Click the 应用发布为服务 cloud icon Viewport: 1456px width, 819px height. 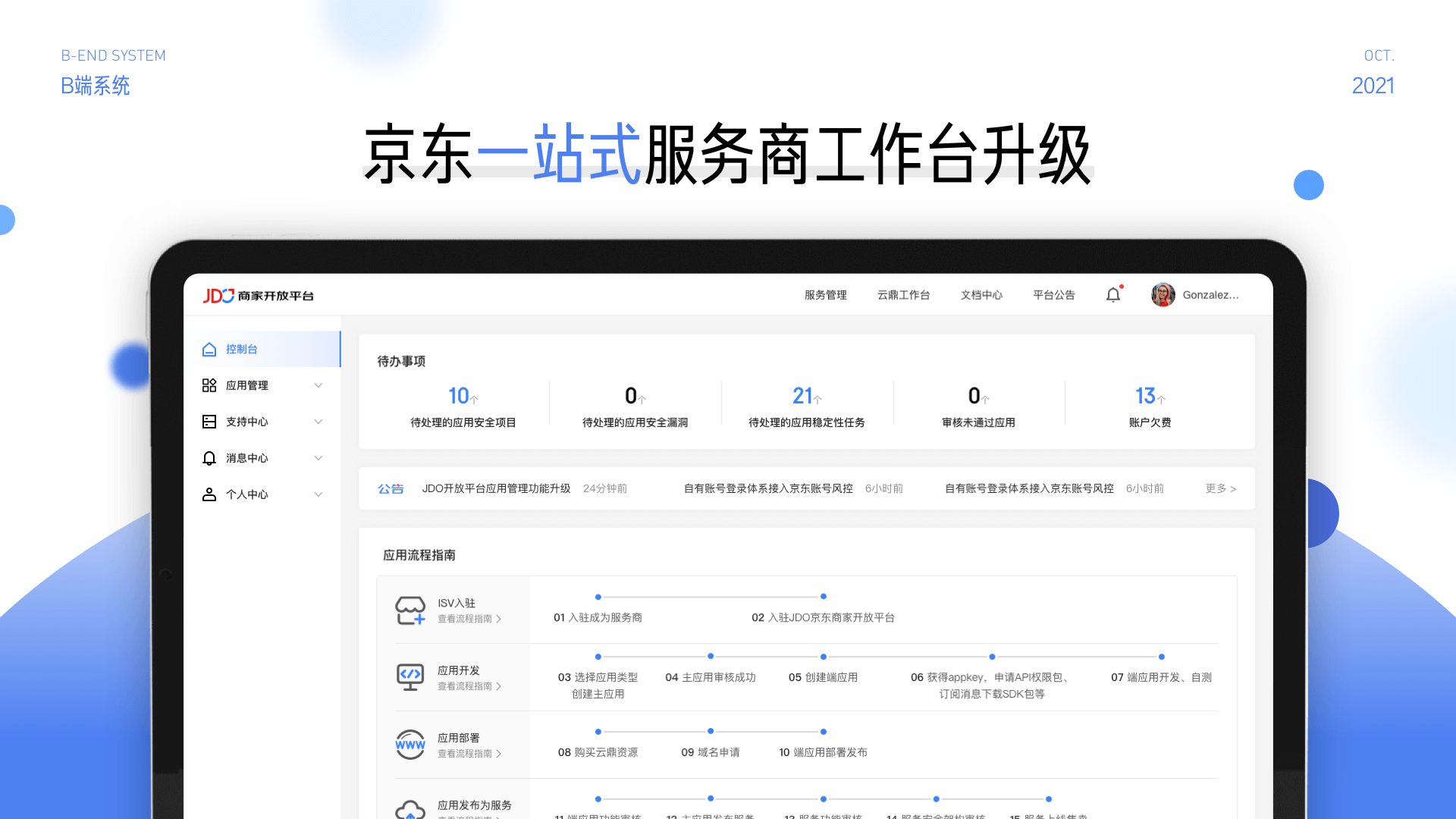(x=410, y=809)
